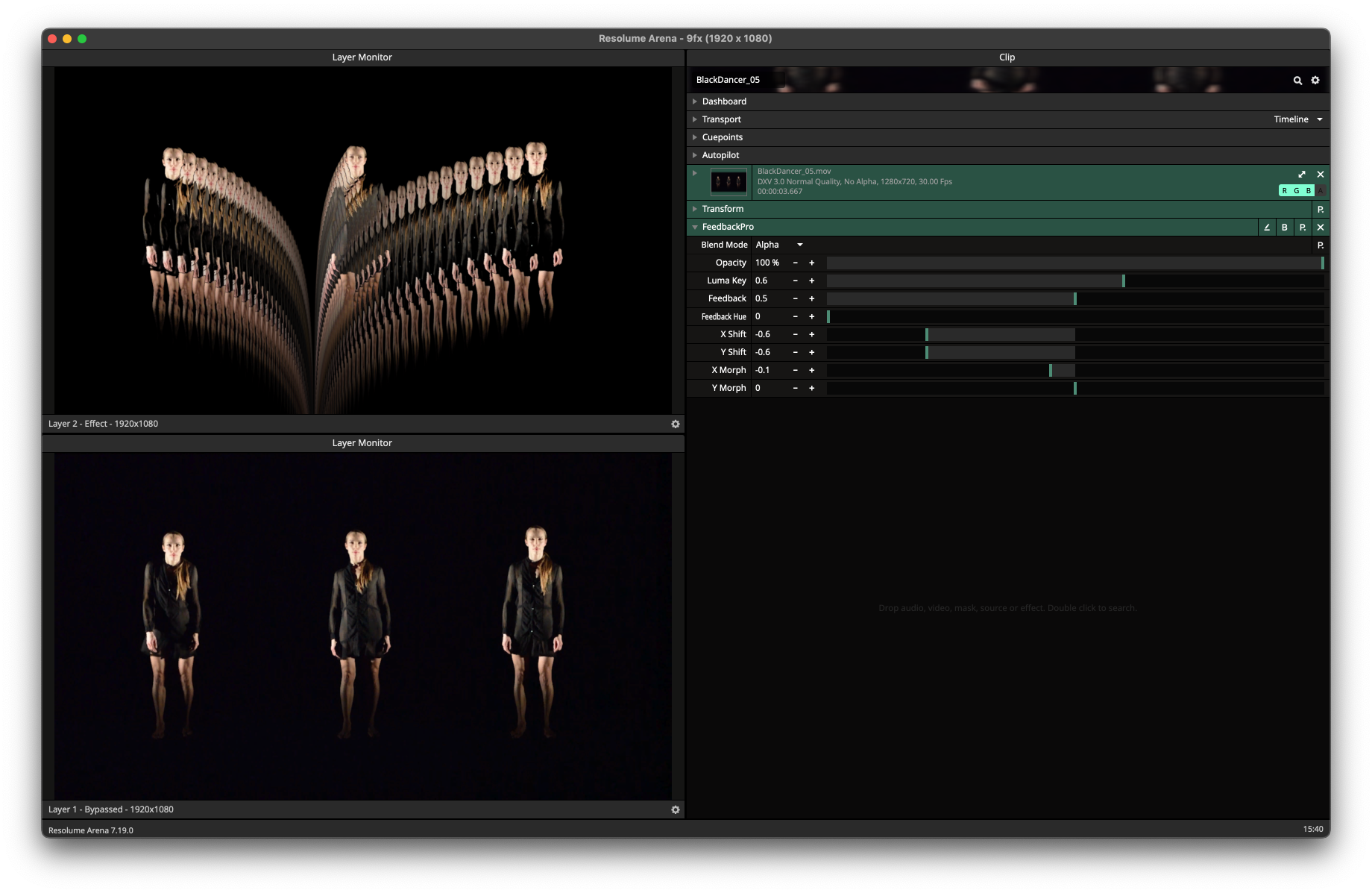This screenshot has width=1372, height=893.
Task: Remove the FeedbackPro effect with its X
Action: click(1321, 228)
